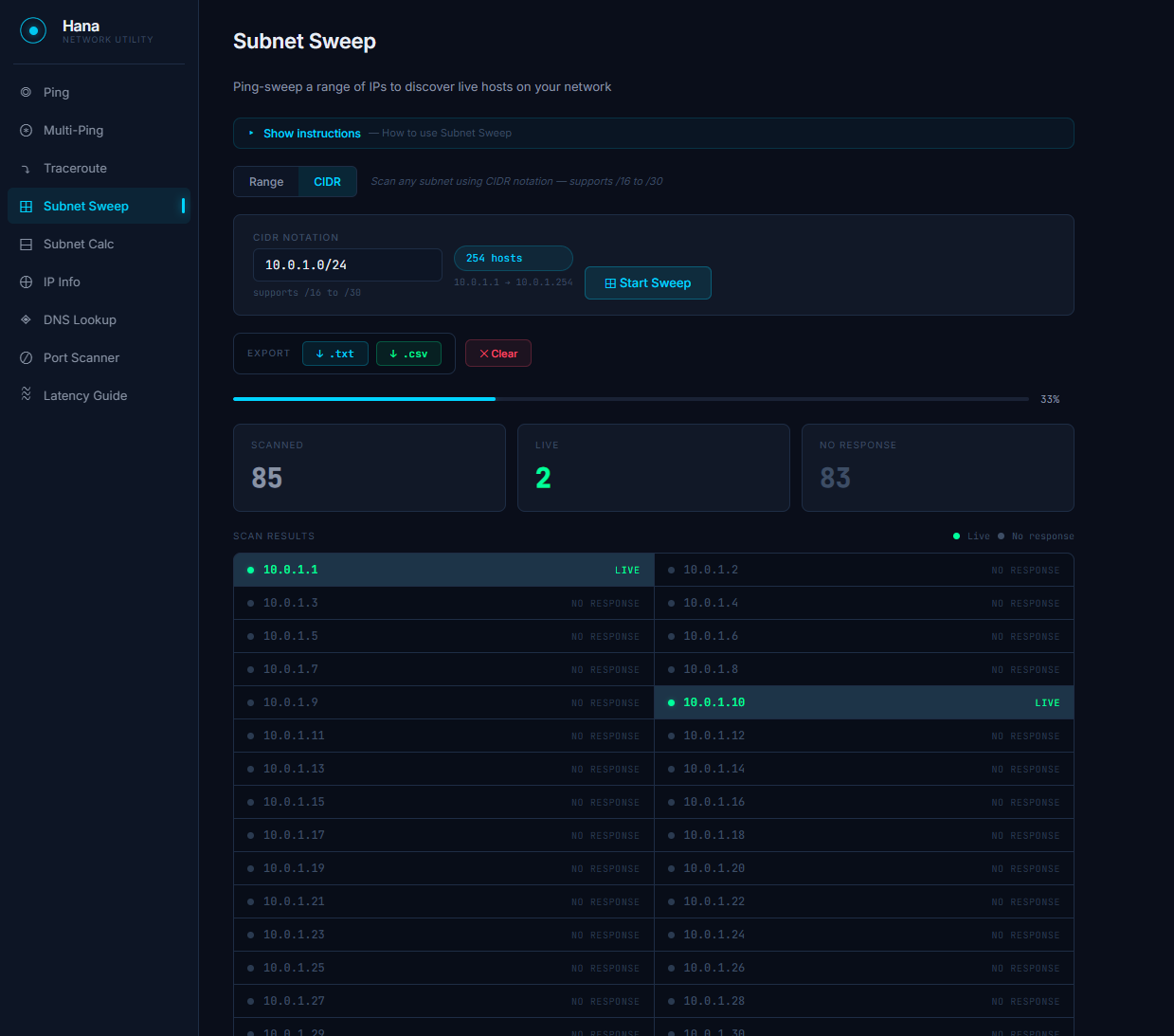
Task: Click result row 10.0.1.18
Action: coord(864,835)
